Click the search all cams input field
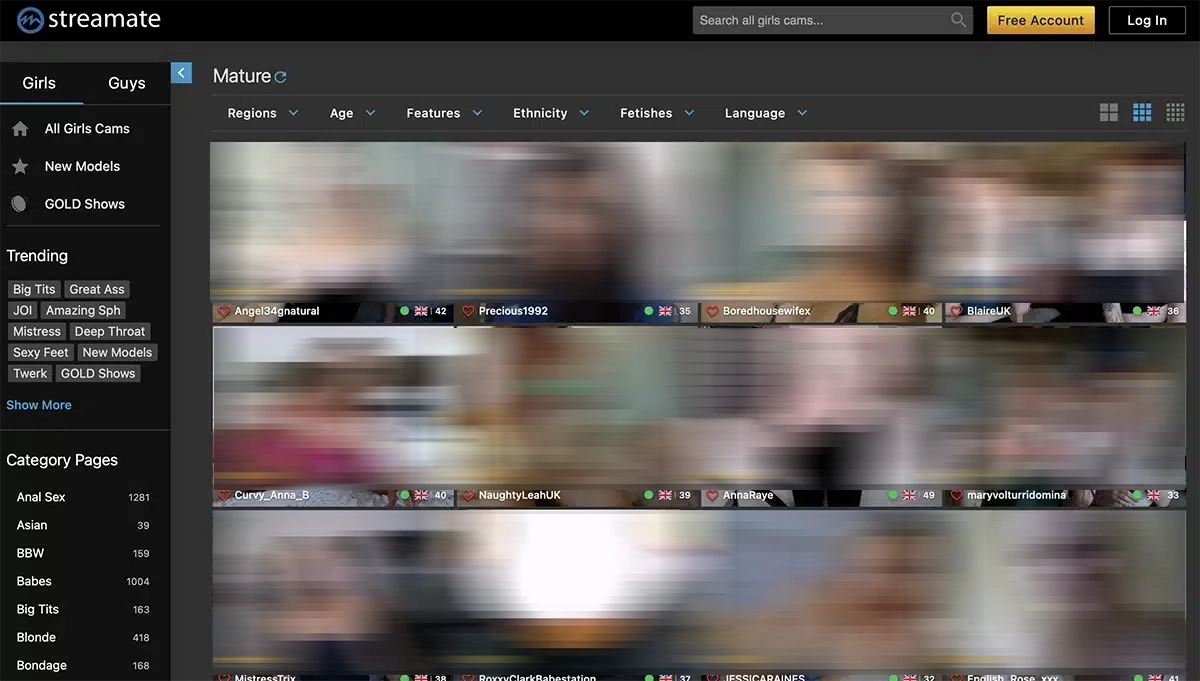 coord(820,20)
